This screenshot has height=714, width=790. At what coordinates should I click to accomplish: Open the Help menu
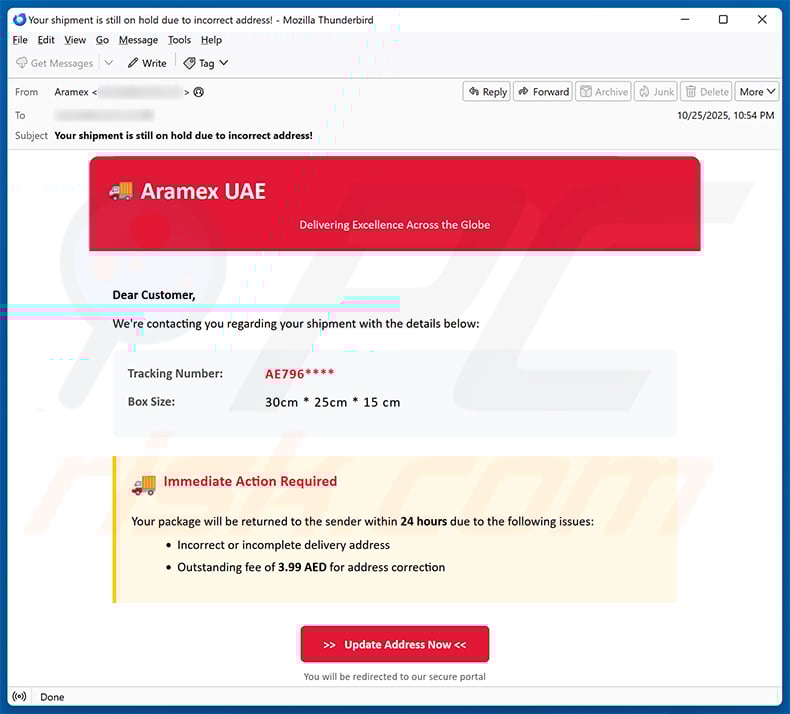pos(211,40)
